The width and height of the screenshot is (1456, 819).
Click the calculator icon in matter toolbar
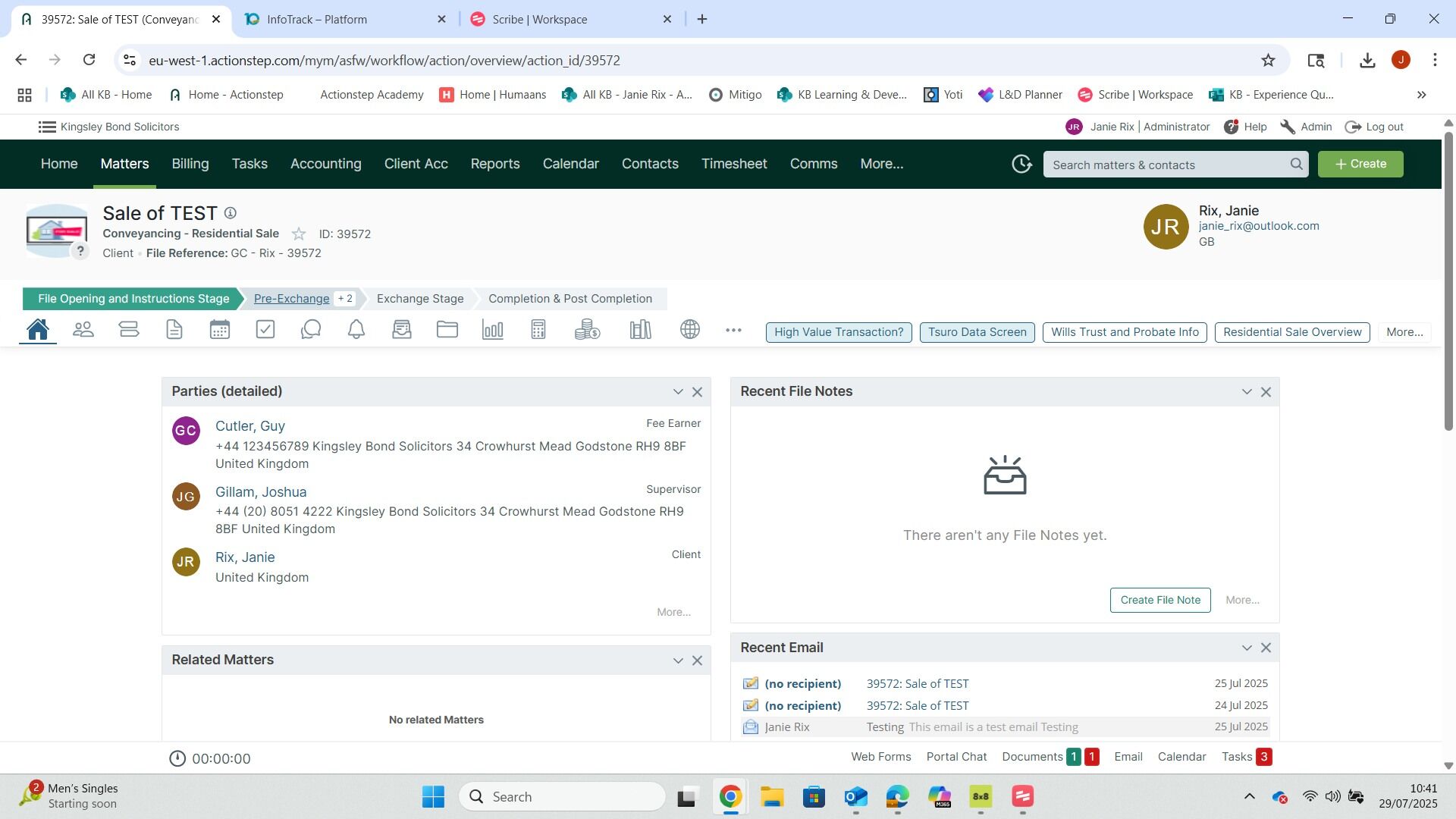pyautogui.click(x=538, y=330)
